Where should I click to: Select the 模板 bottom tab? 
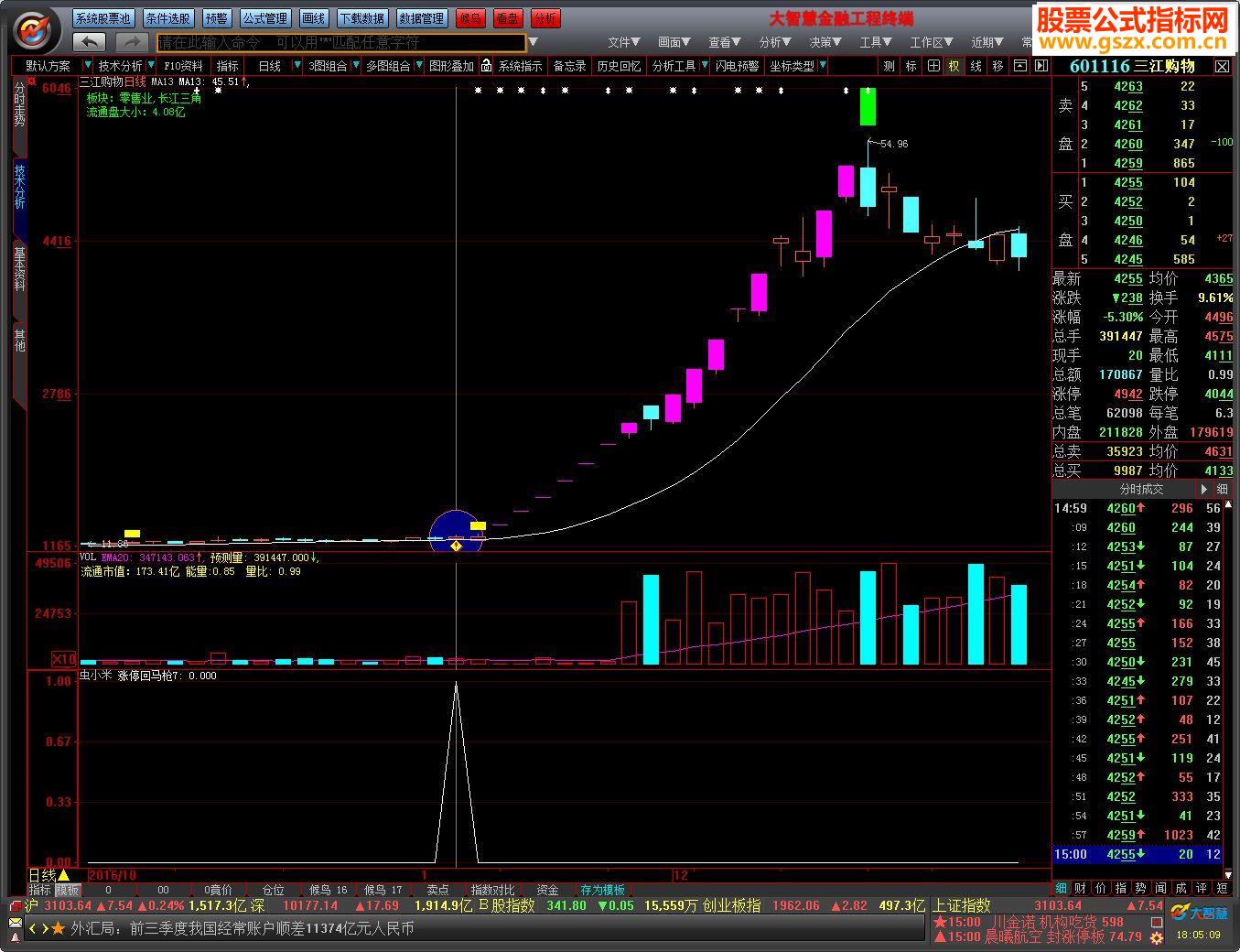(68, 890)
